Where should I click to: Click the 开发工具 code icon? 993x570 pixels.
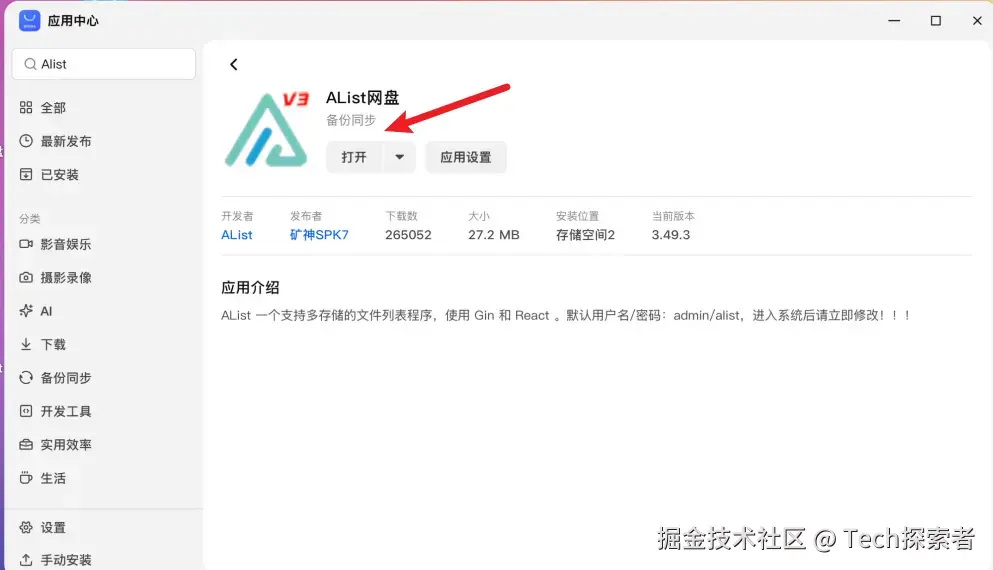pos(26,411)
